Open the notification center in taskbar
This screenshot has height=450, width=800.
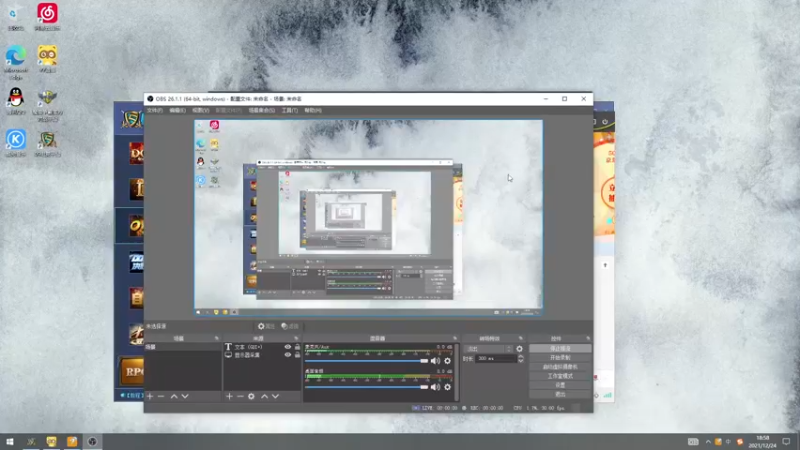point(786,442)
